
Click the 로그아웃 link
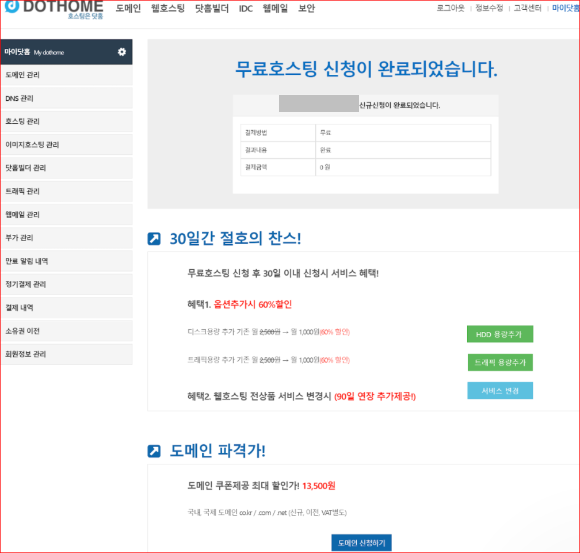click(x=451, y=8)
